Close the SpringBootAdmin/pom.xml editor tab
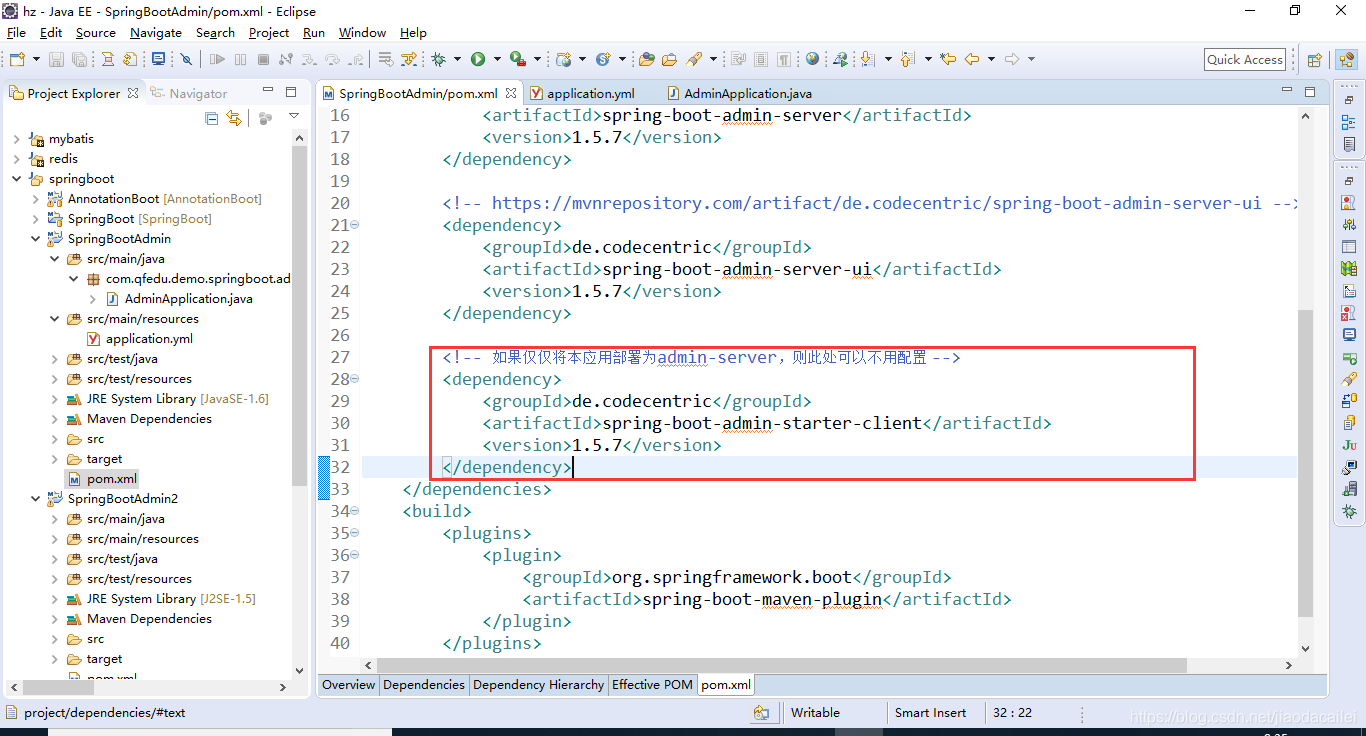The width and height of the screenshot is (1366, 736). coord(511,93)
